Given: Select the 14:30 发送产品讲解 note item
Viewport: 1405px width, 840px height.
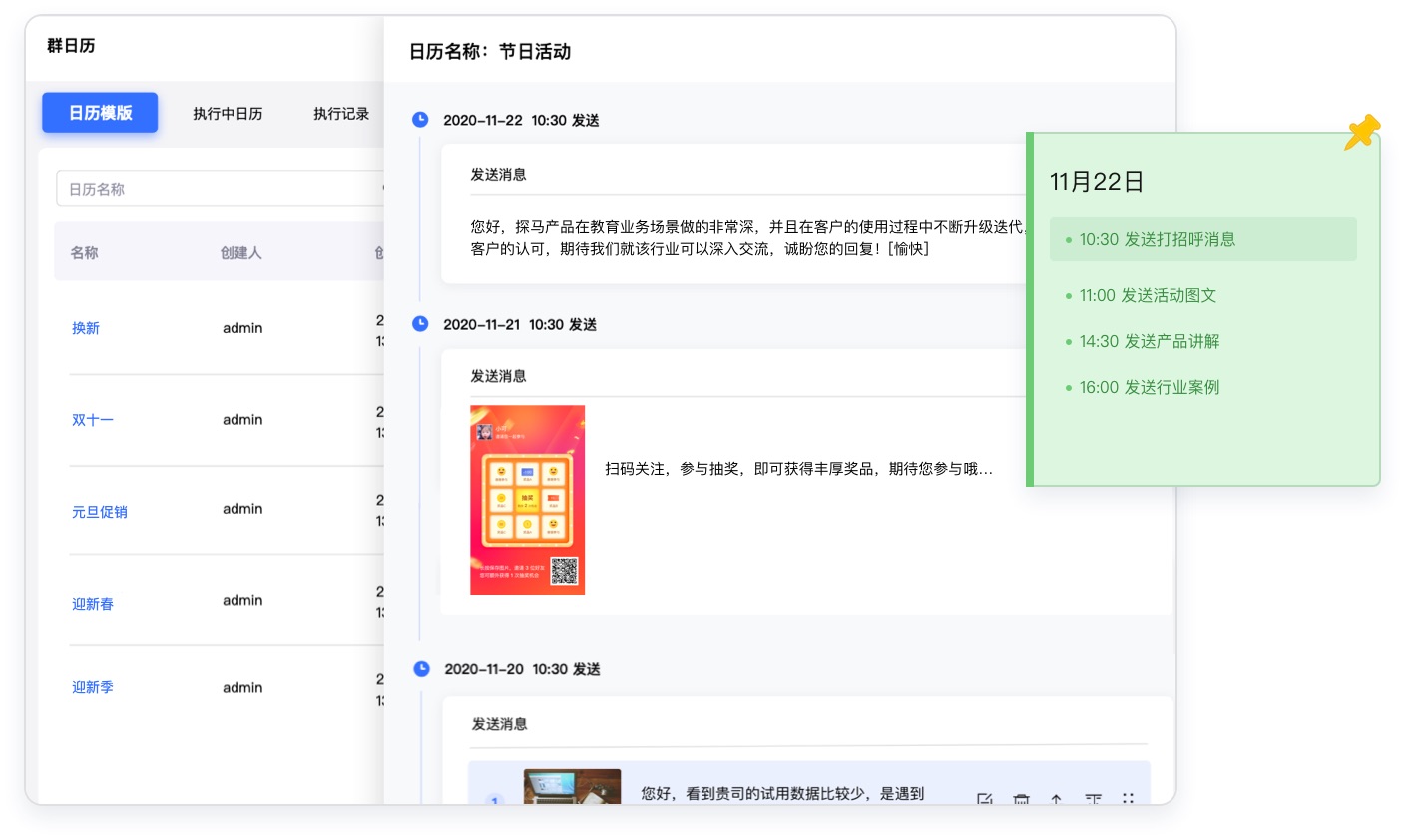Looking at the screenshot, I should [x=1149, y=341].
